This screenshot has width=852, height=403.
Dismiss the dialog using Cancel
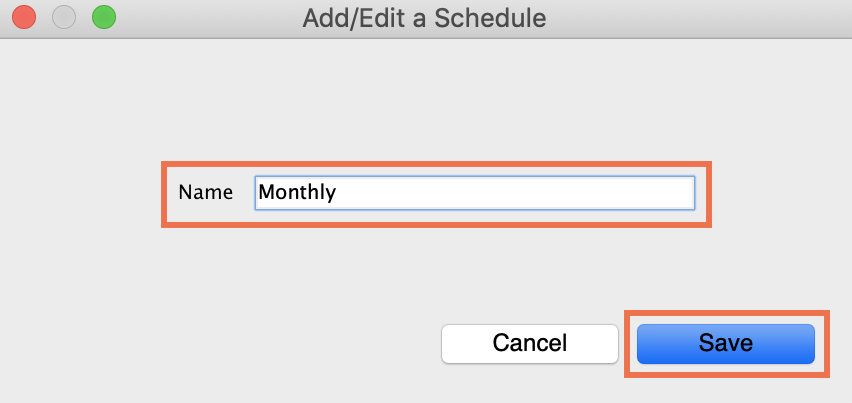click(x=529, y=343)
